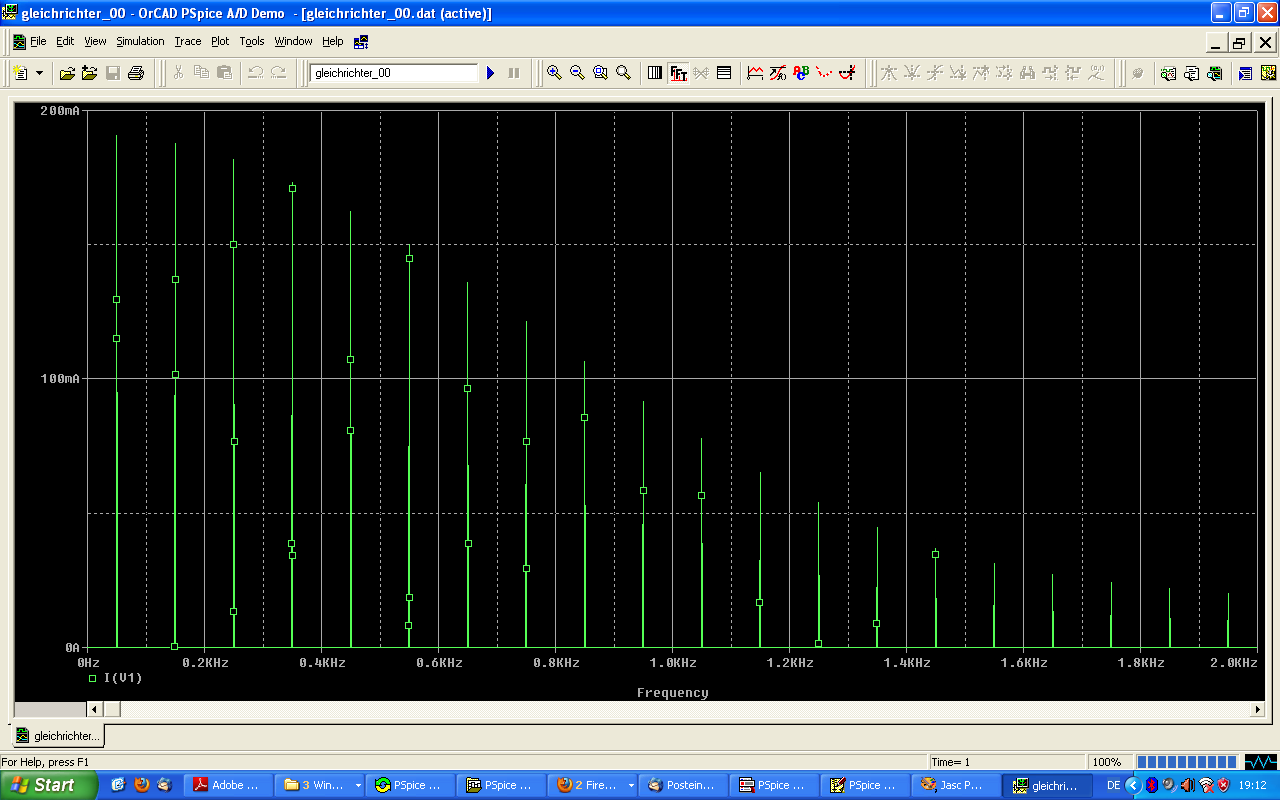Image resolution: width=1280 pixels, height=800 pixels.
Task: Click the Undo arrow icon
Action: [255, 73]
